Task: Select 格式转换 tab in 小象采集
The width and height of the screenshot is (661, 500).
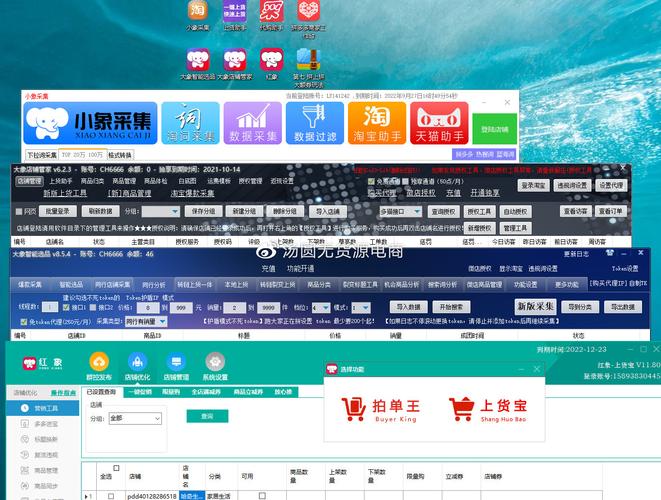Action: click(120, 155)
